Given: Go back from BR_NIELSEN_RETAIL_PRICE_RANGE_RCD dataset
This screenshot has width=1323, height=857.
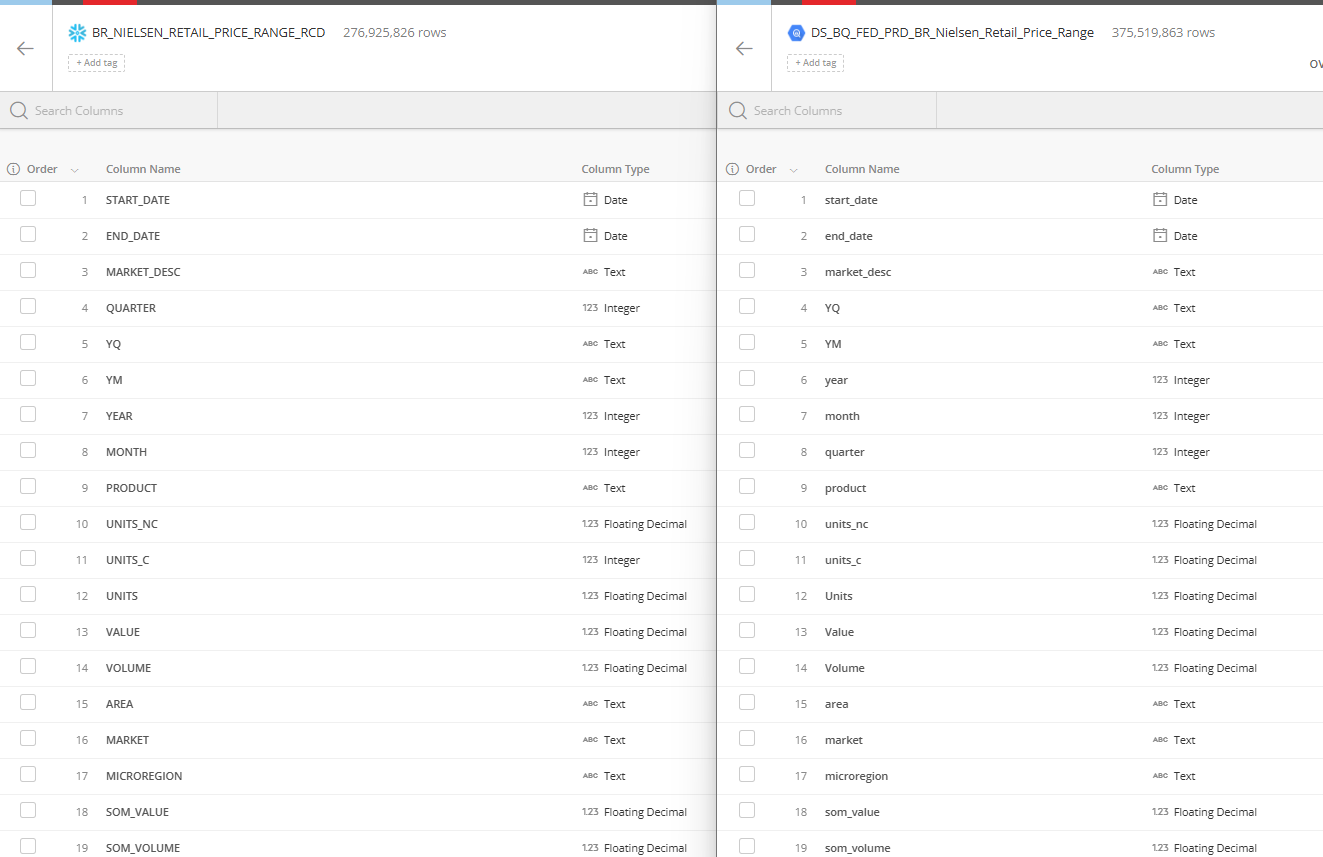Looking at the screenshot, I should point(26,48).
